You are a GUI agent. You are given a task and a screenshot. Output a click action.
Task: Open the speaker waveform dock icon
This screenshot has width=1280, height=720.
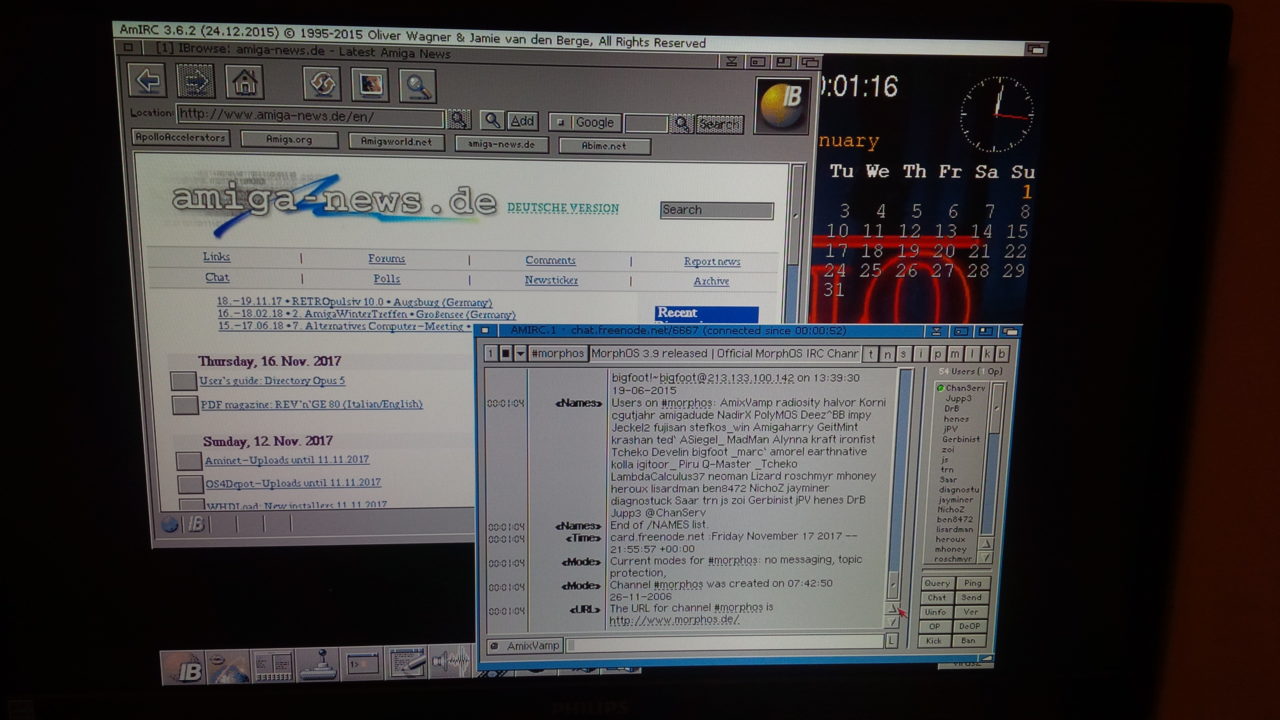pos(450,661)
